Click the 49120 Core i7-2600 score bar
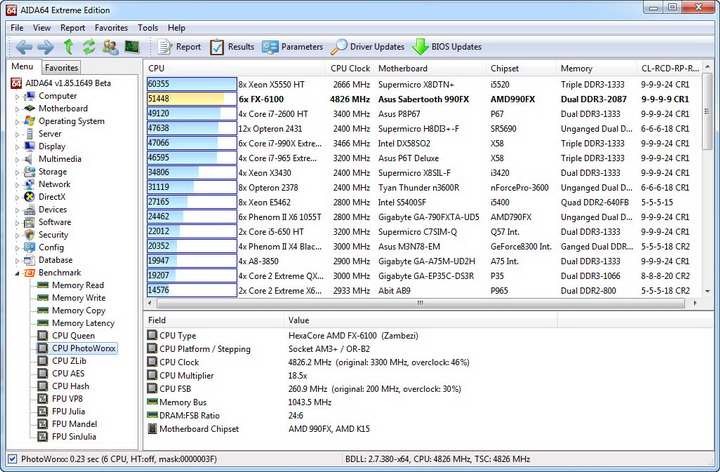 click(191, 113)
